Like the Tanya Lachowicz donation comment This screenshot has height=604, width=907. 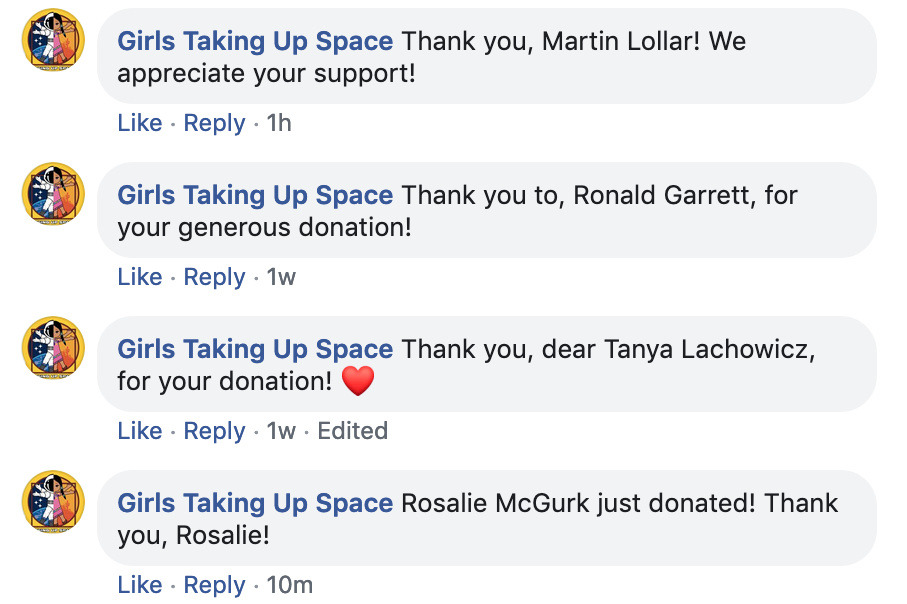coord(139,430)
